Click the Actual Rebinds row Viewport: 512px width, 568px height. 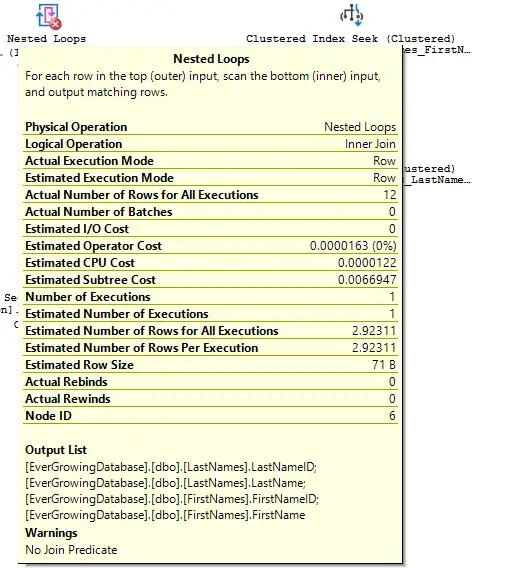click(211, 382)
